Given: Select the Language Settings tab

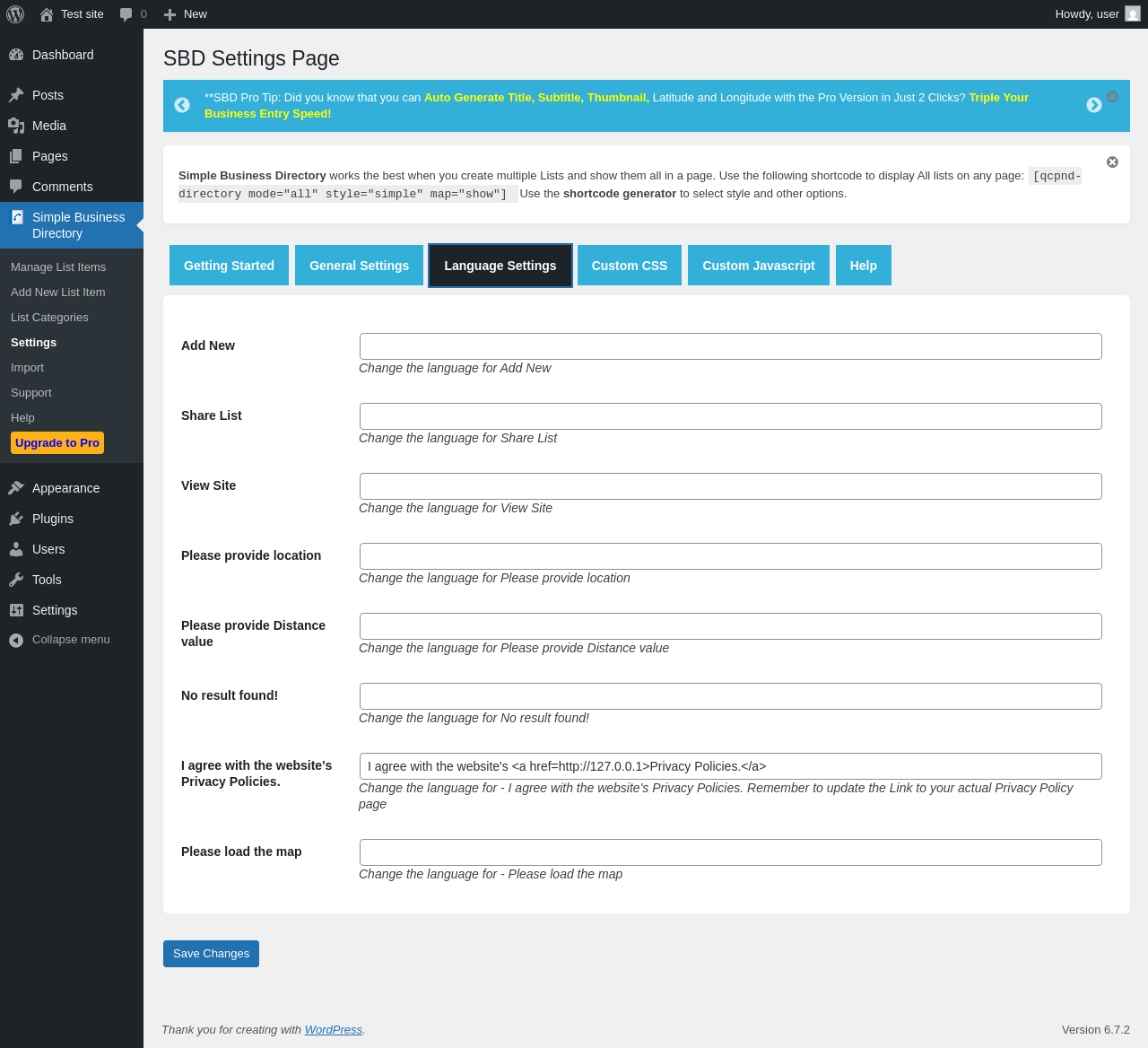Looking at the screenshot, I should tap(500, 266).
